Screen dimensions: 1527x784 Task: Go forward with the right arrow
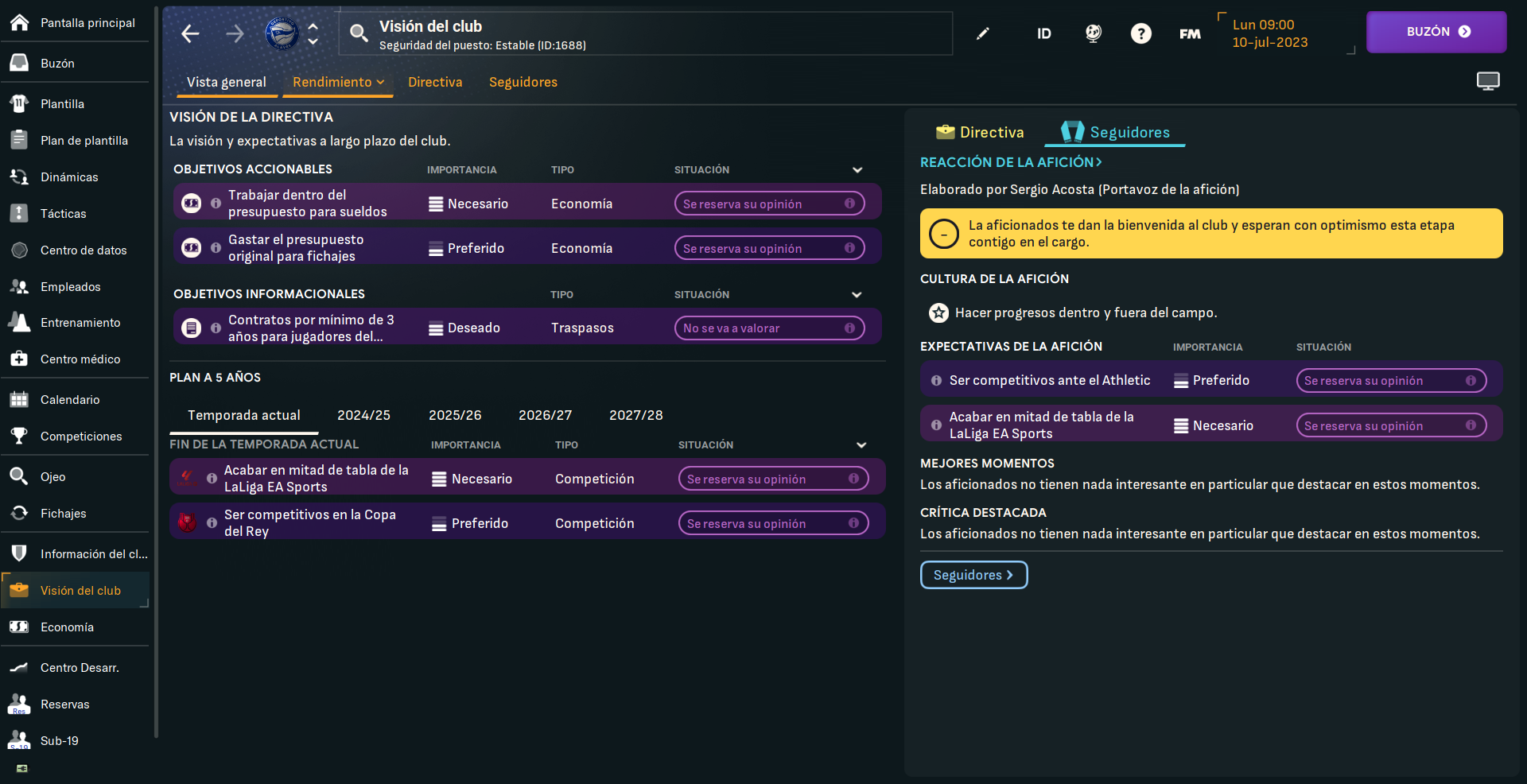coord(235,33)
